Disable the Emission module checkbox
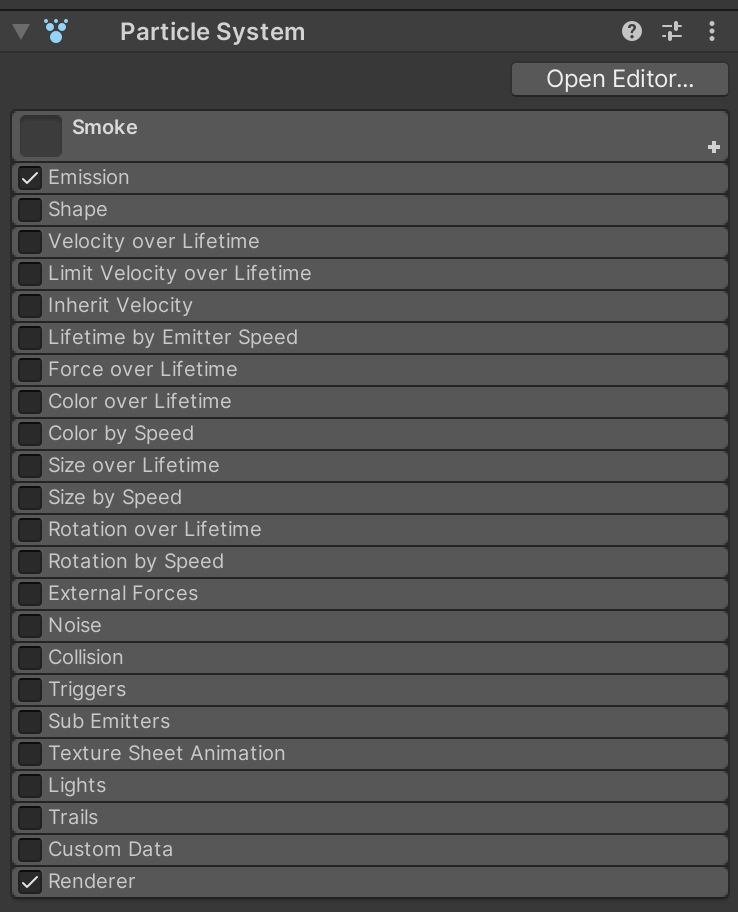This screenshot has width=738, height=912. (x=30, y=178)
